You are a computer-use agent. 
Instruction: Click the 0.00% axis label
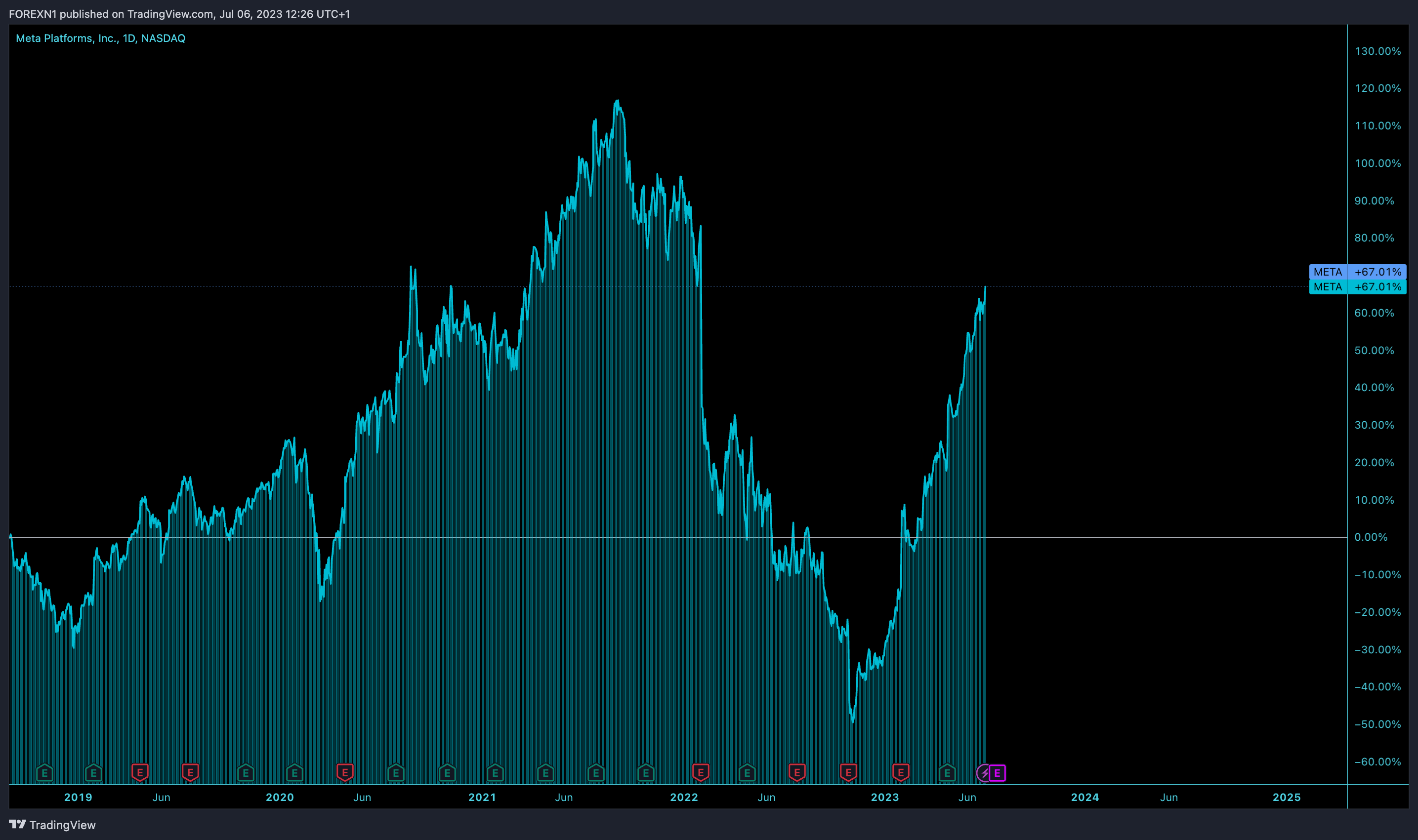coord(1371,537)
